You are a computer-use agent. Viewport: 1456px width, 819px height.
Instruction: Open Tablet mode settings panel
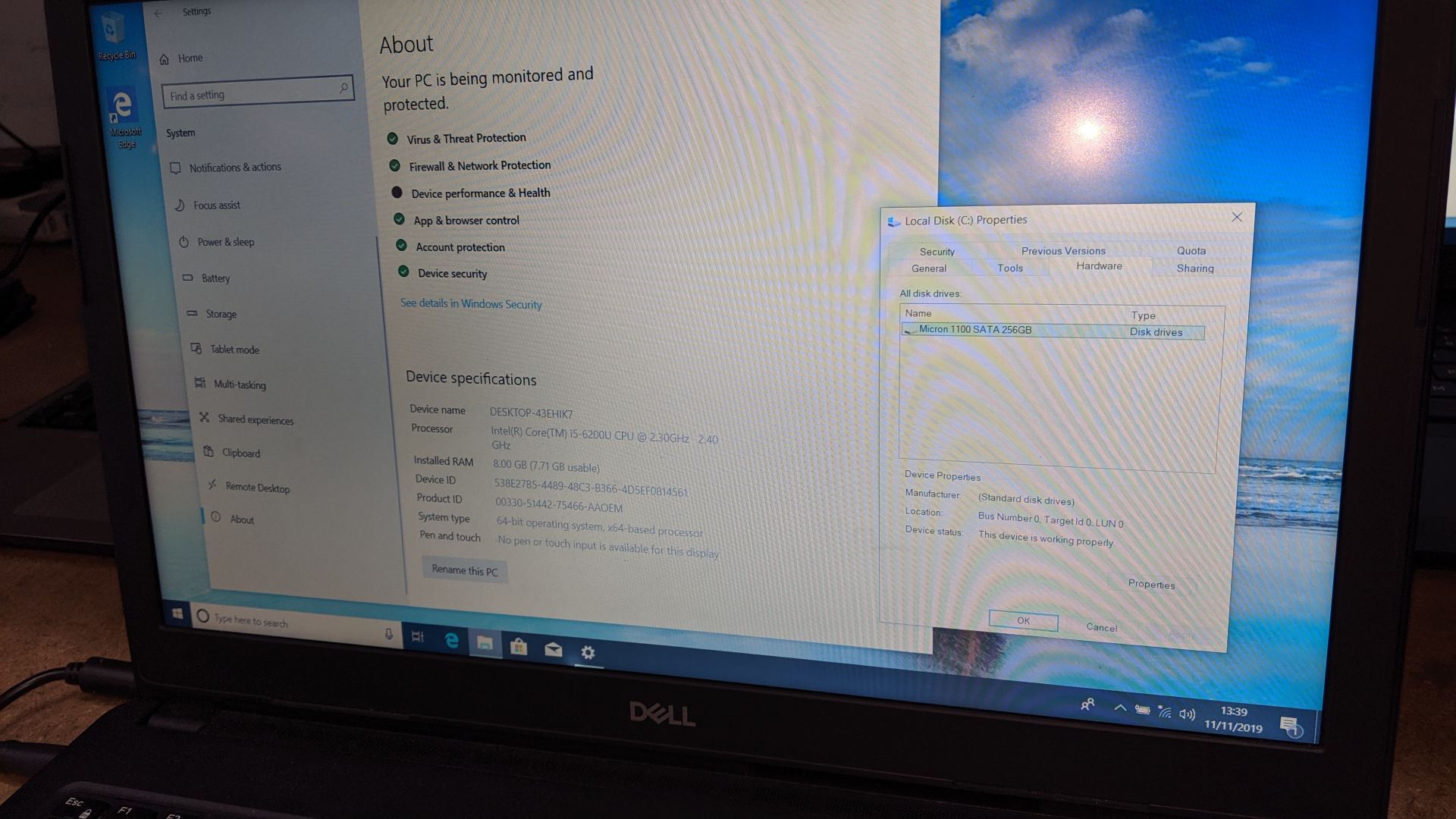click(235, 349)
